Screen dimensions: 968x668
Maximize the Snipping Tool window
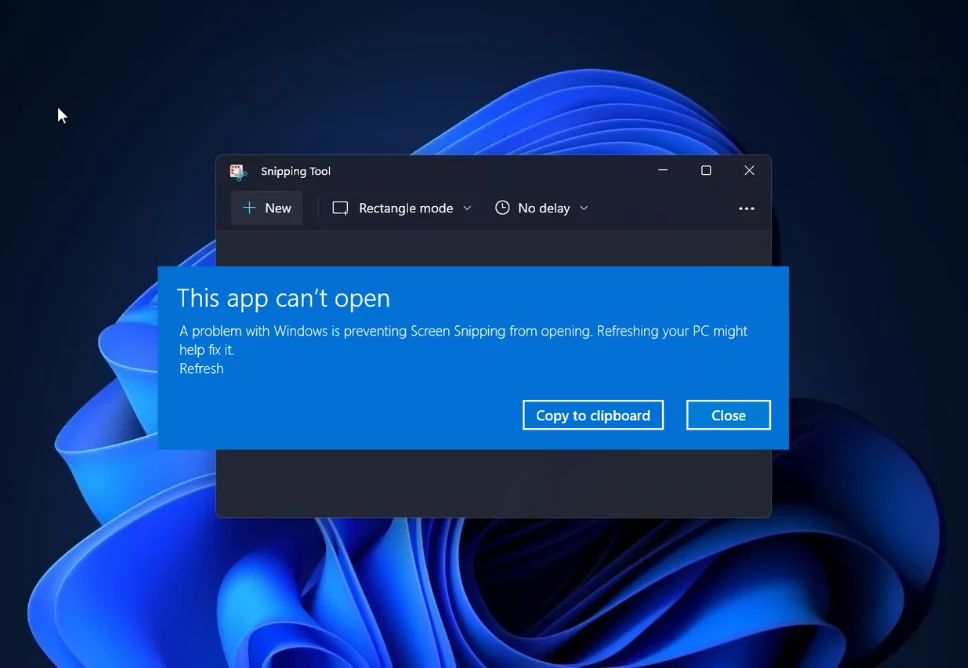pyautogui.click(x=706, y=170)
